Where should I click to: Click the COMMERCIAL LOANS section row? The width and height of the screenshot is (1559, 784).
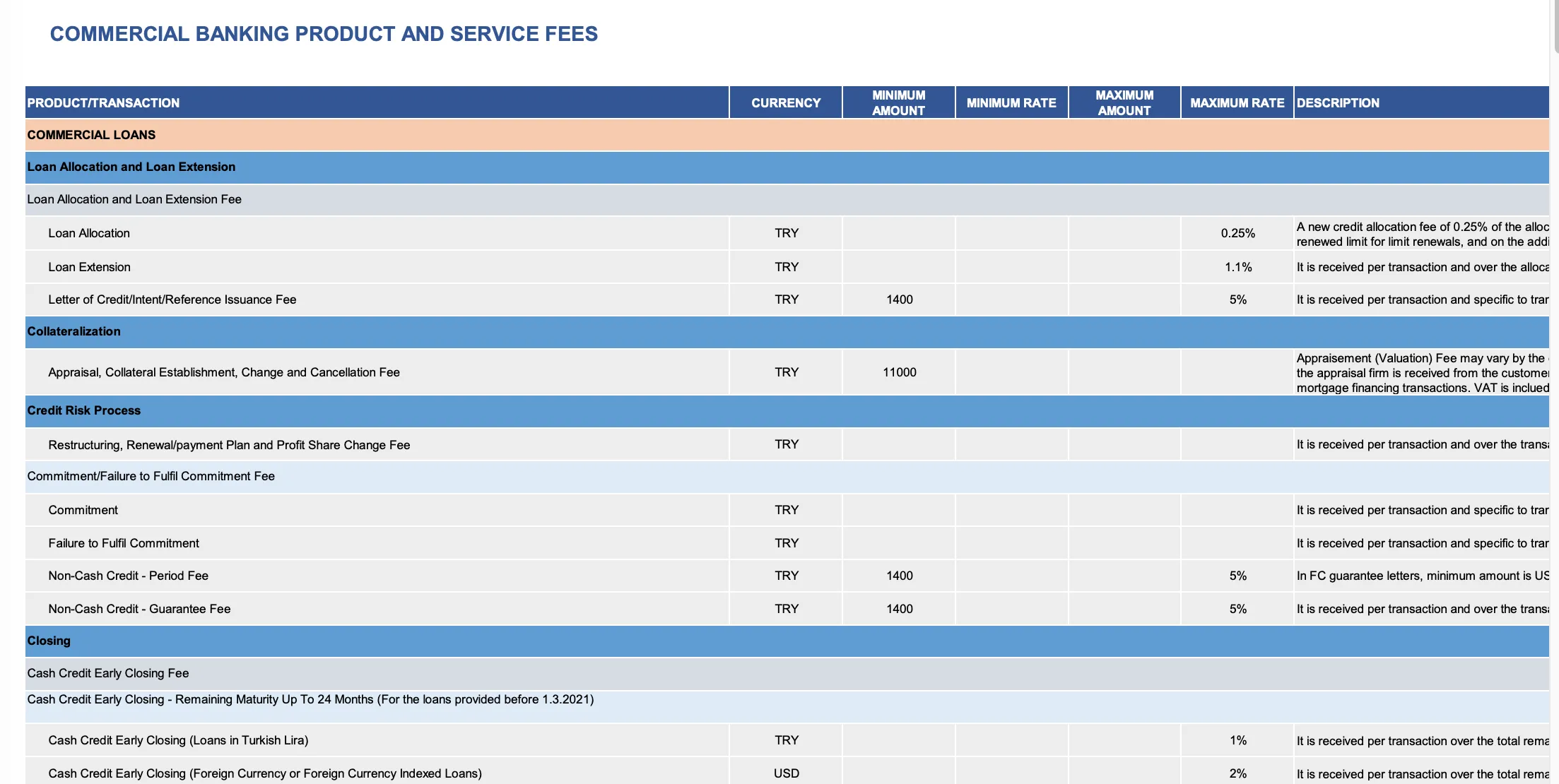[787, 135]
